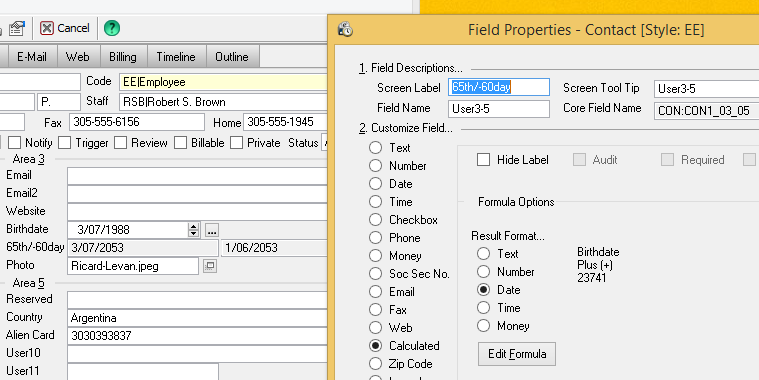Screen dimensions: 759x380
Task: Enable the Billable checkbox
Action: click(x=181, y=143)
